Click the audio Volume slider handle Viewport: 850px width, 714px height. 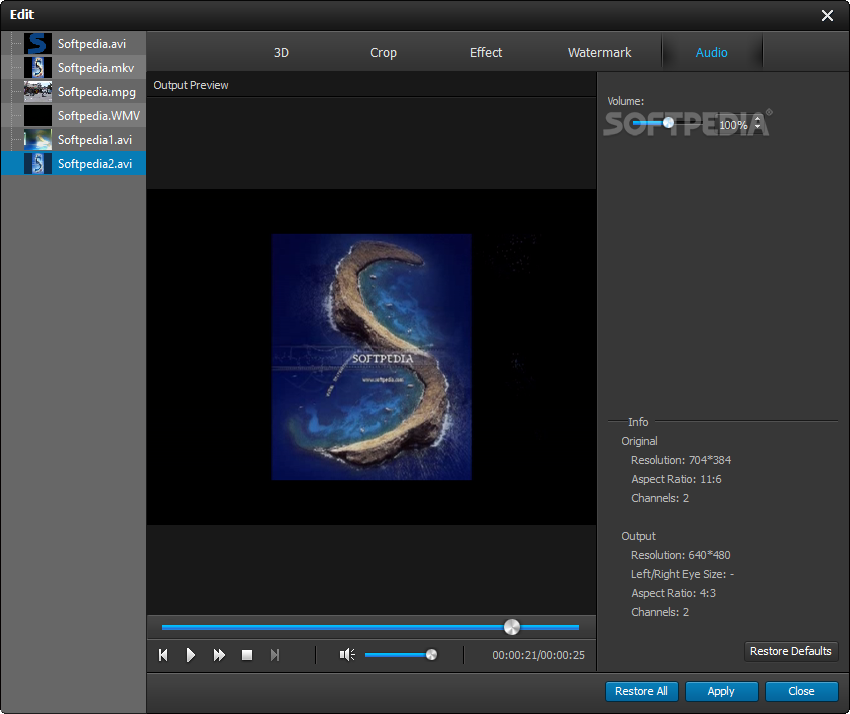(x=668, y=123)
